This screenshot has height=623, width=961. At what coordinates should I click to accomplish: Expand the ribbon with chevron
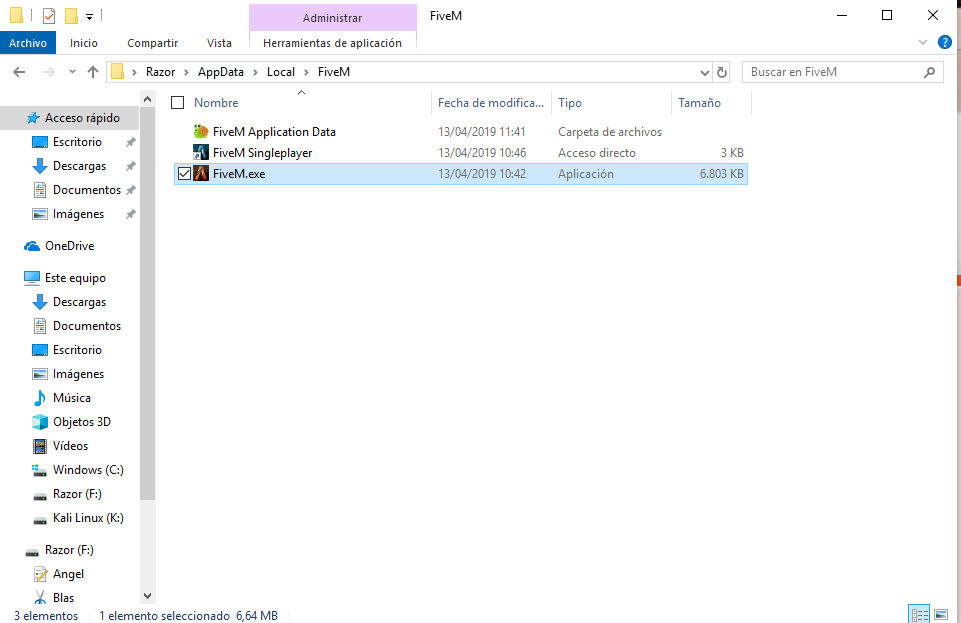(923, 42)
